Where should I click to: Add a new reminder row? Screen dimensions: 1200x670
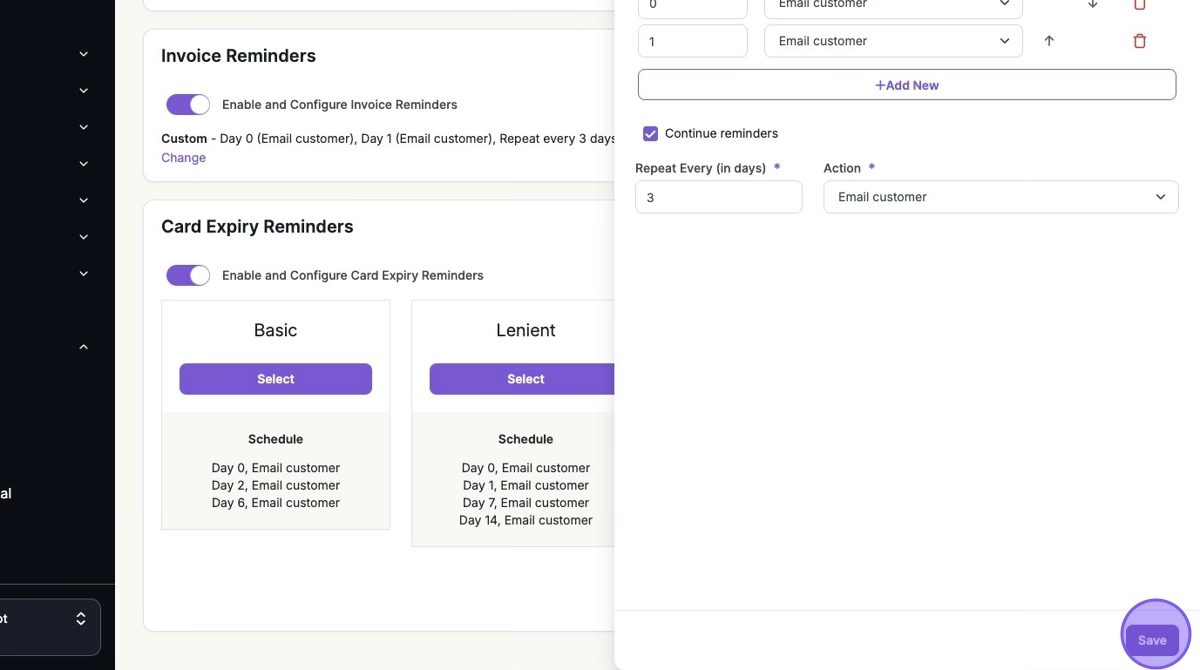point(906,85)
